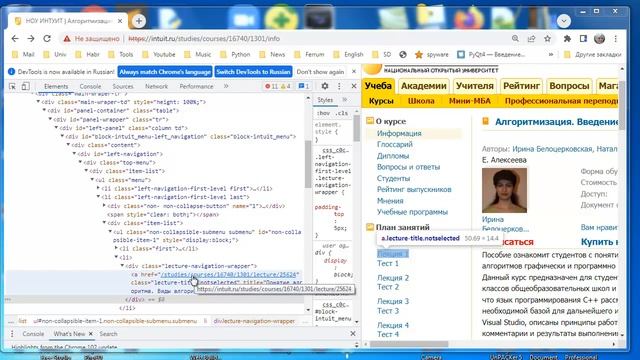The width and height of the screenshot is (640, 360).
Task: Close the НОУ ИНТУИТ browser tab
Action: tap(120, 21)
